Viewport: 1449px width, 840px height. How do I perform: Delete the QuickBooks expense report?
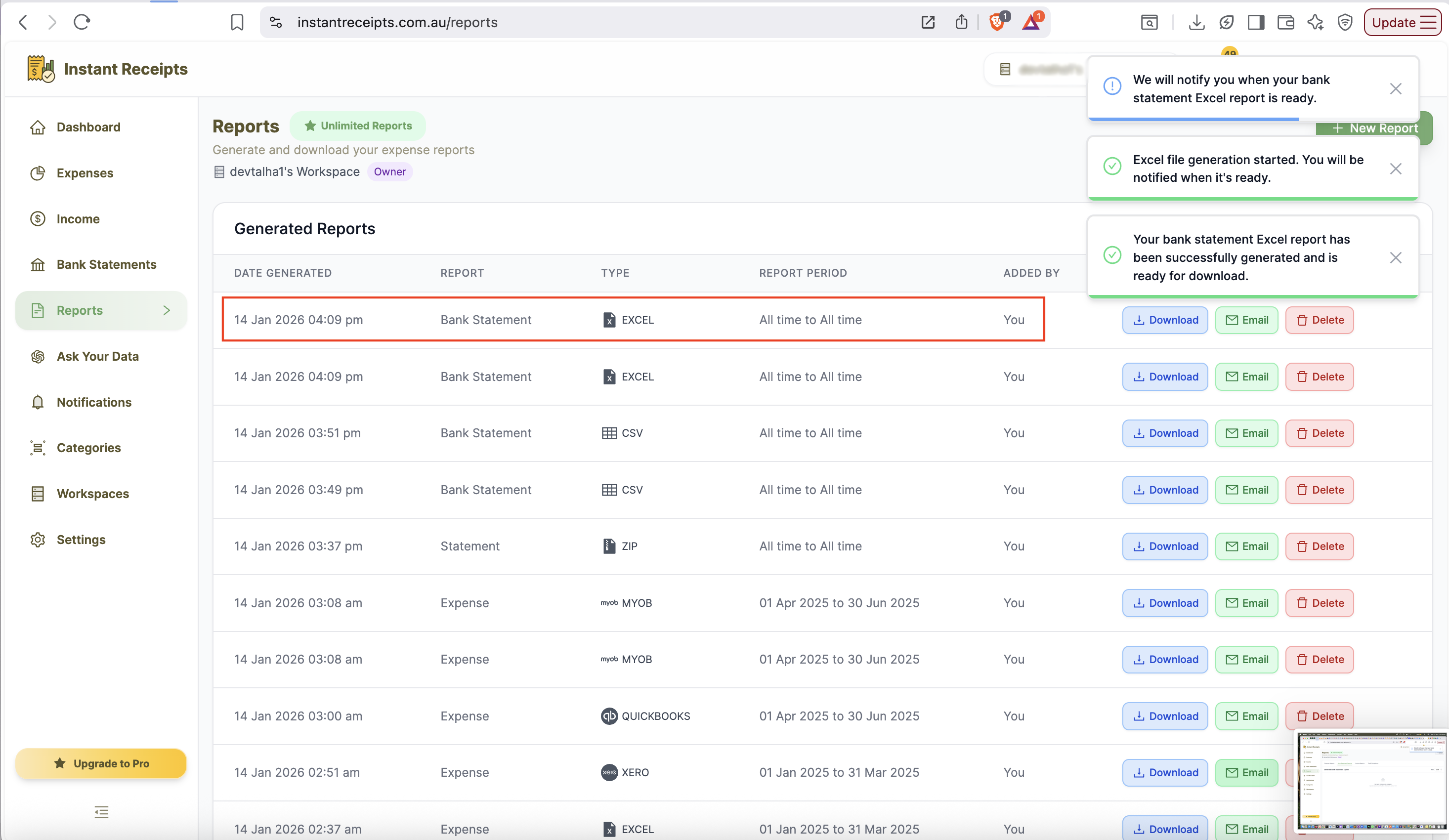tap(1320, 716)
